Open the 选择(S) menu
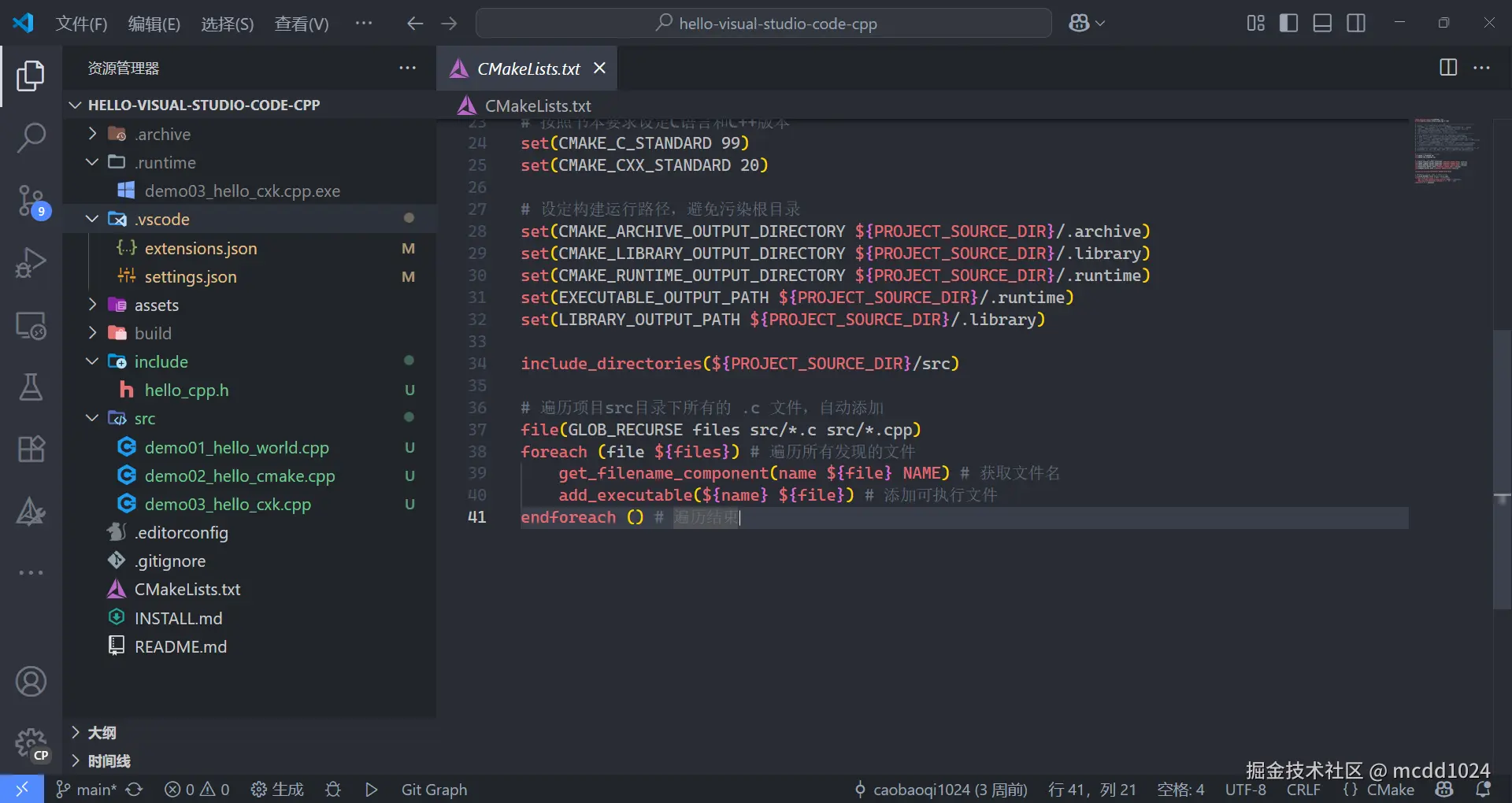The height and width of the screenshot is (803, 1512). tap(228, 24)
